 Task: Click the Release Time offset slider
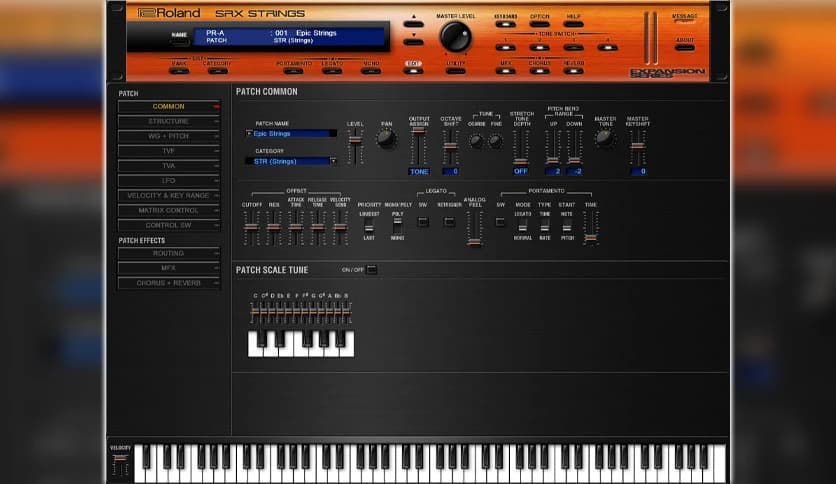coord(318,228)
